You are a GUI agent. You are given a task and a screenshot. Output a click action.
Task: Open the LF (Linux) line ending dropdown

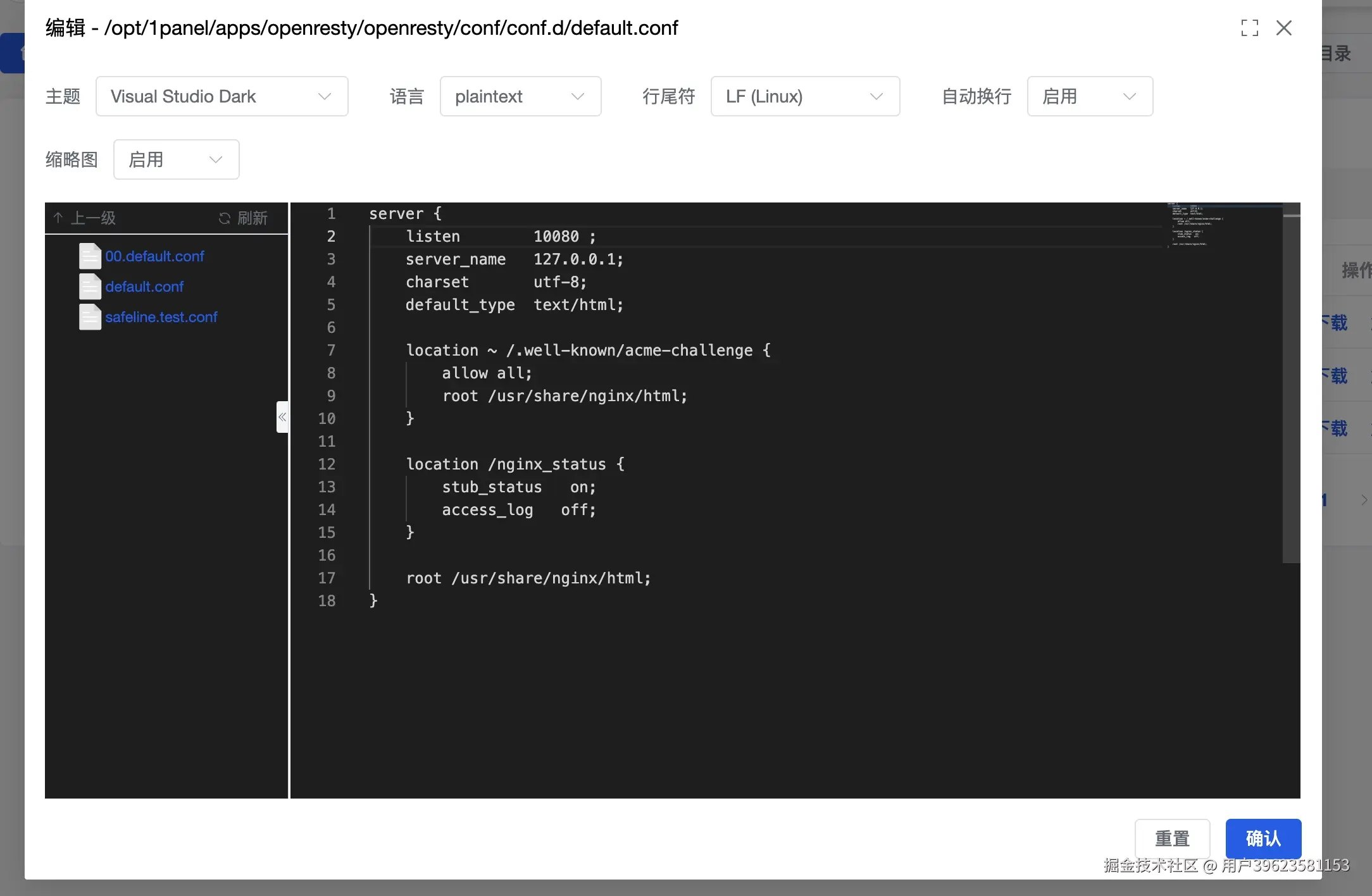(x=805, y=96)
